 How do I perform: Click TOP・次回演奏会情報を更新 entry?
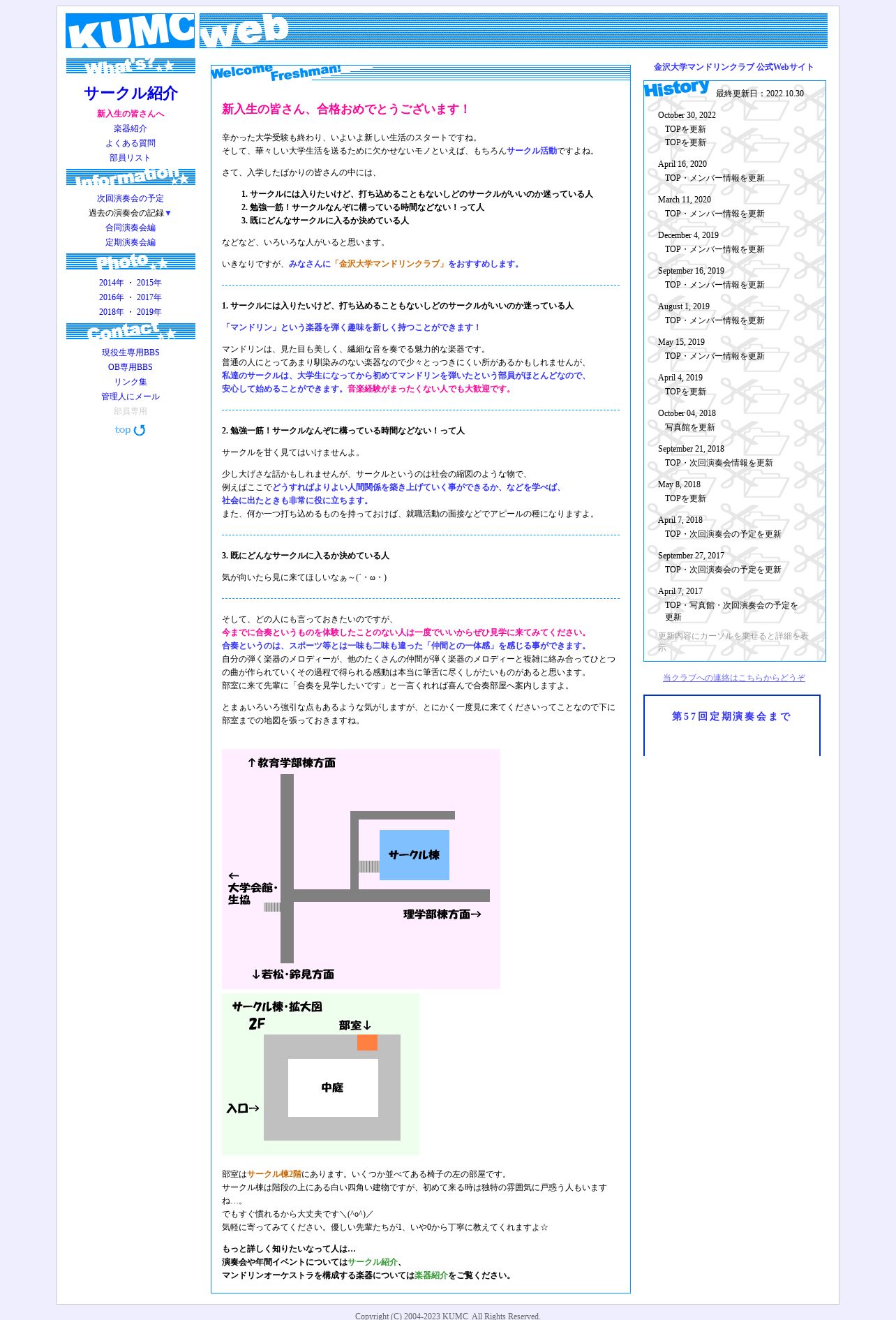[719, 463]
